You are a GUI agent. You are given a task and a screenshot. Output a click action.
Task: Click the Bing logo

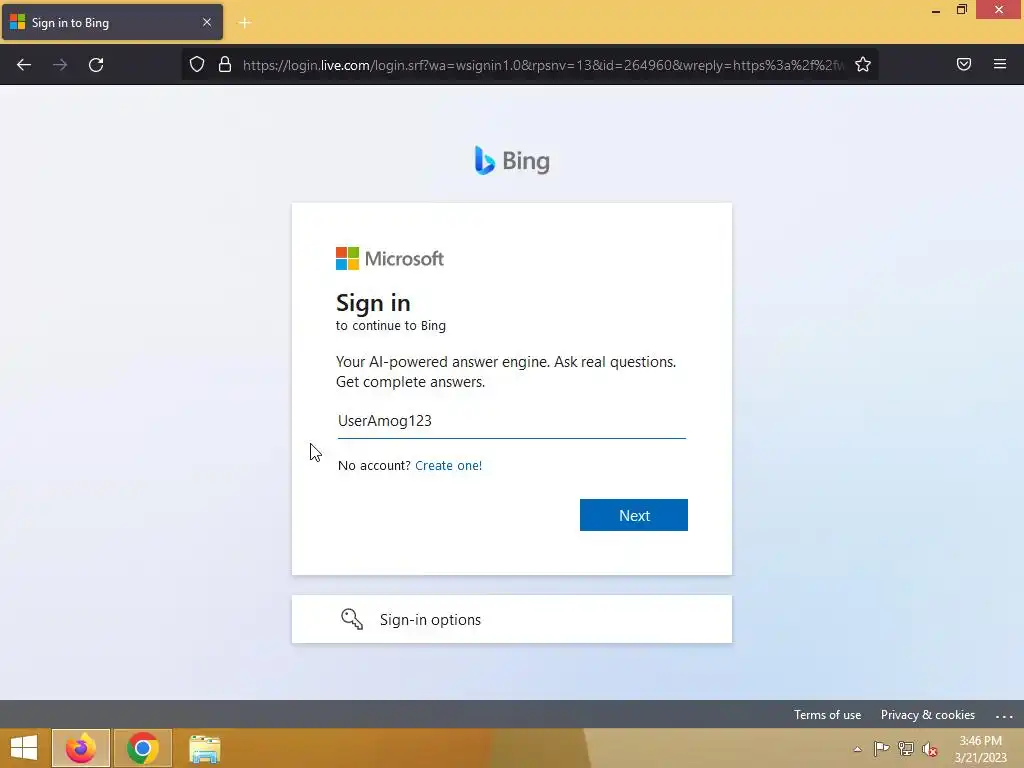[512, 161]
